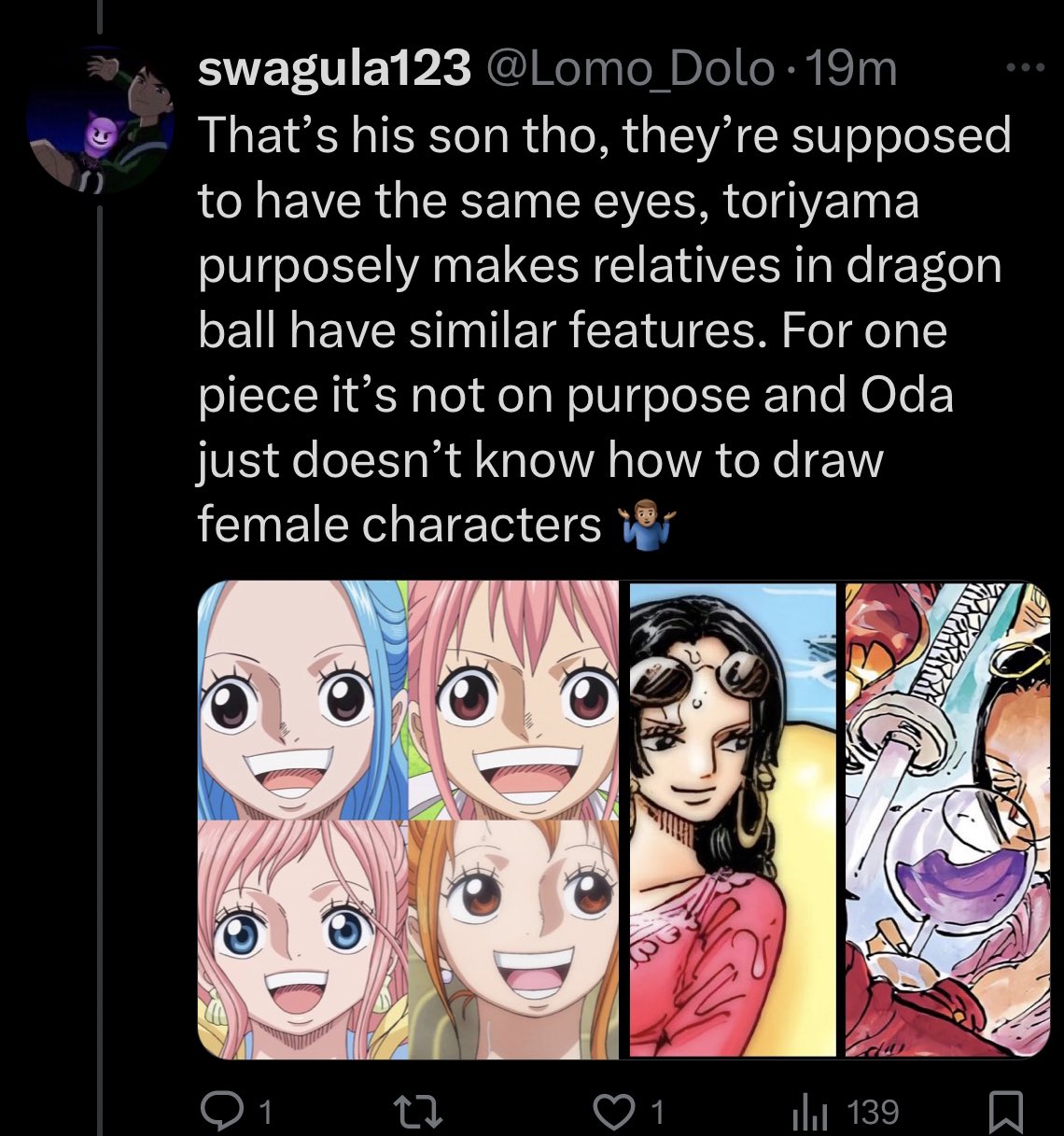Bookmark the tweet with the bookmark icon
Viewport: 1064px width, 1136px height.
(x=1005, y=1112)
